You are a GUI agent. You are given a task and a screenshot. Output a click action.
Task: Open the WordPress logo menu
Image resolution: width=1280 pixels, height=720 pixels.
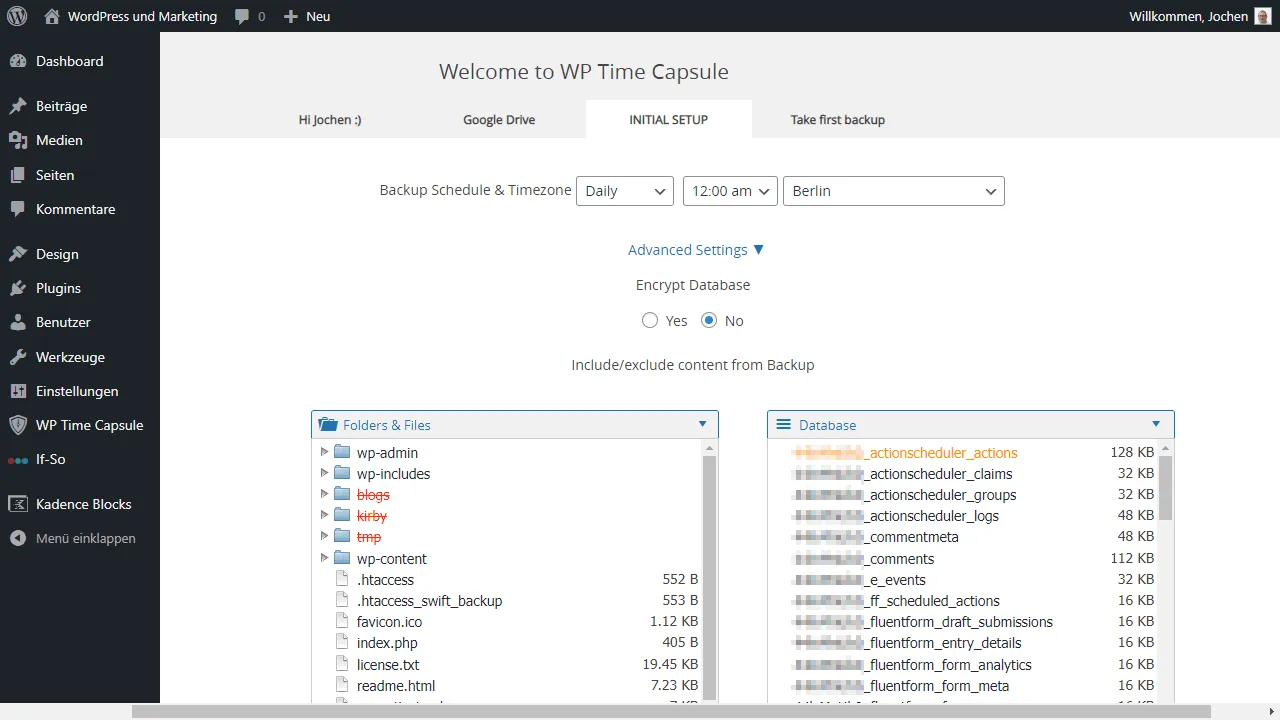click(18, 16)
